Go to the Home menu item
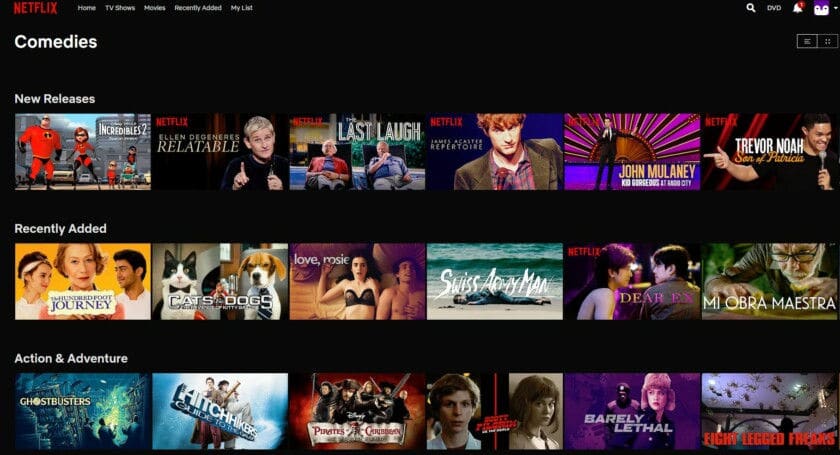The image size is (840, 455). 87,8
